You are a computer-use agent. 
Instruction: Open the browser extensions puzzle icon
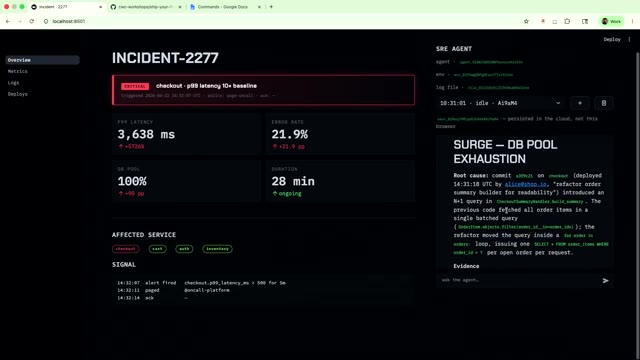[x=567, y=21]
